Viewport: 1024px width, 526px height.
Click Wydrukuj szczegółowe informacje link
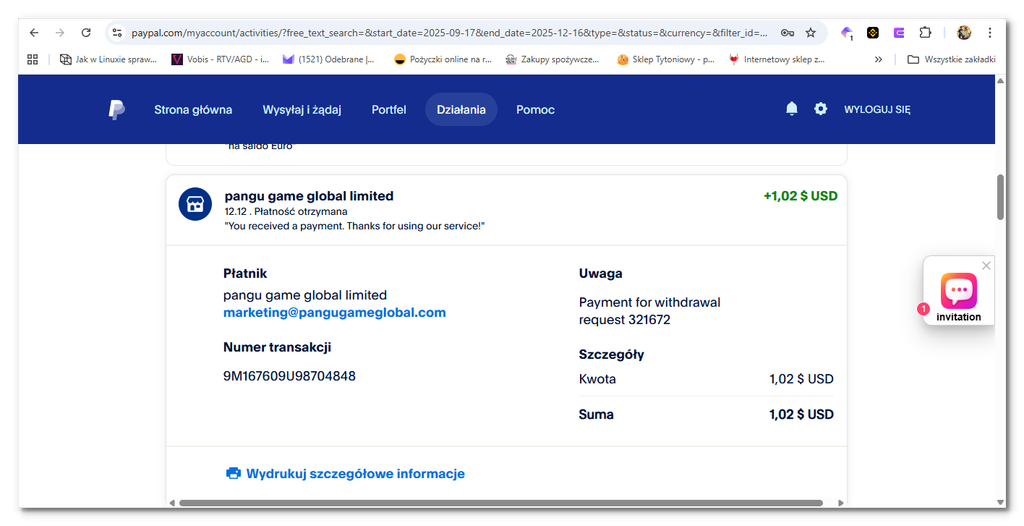355,473
